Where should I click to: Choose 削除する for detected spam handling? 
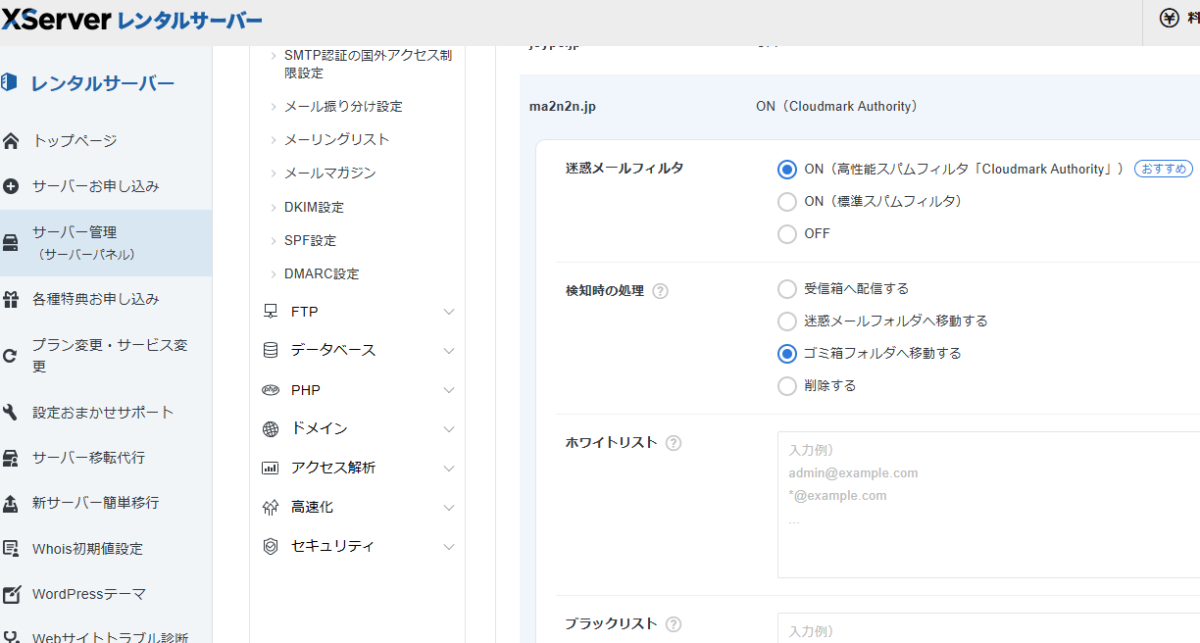[x=787, y=385]
